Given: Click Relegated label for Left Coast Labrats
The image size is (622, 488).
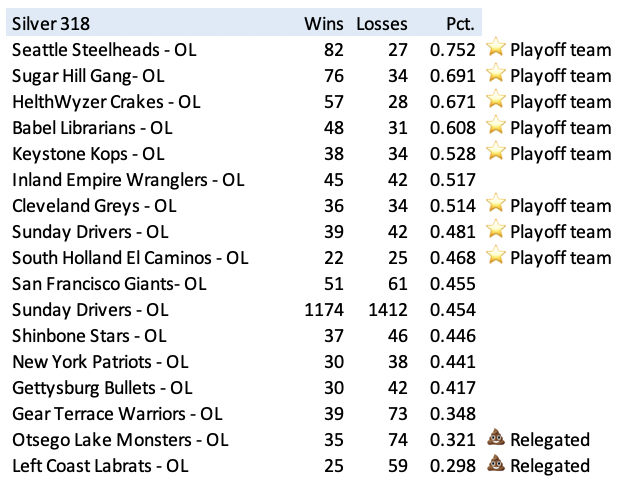Looking at the screenshot, I should (550, 465).
